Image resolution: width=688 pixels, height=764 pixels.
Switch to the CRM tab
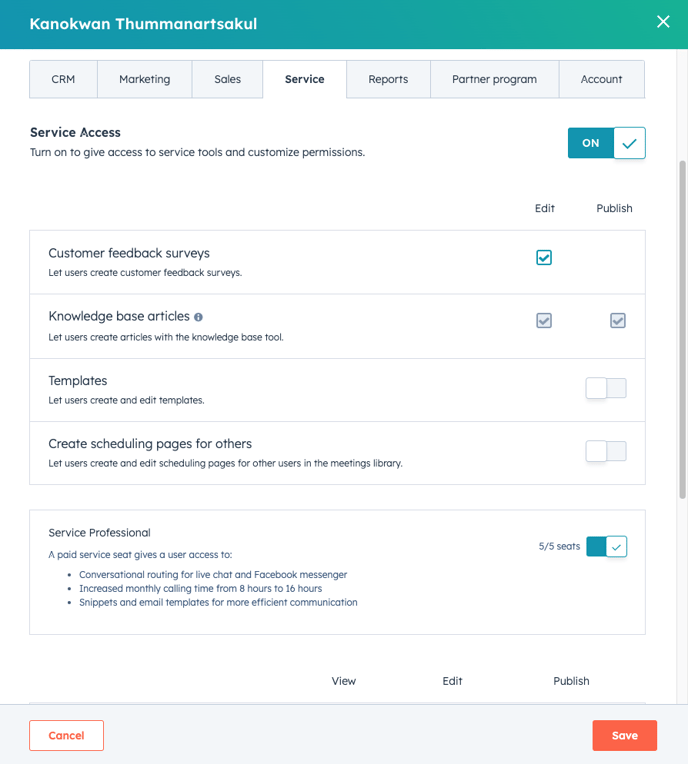(63, 79)
